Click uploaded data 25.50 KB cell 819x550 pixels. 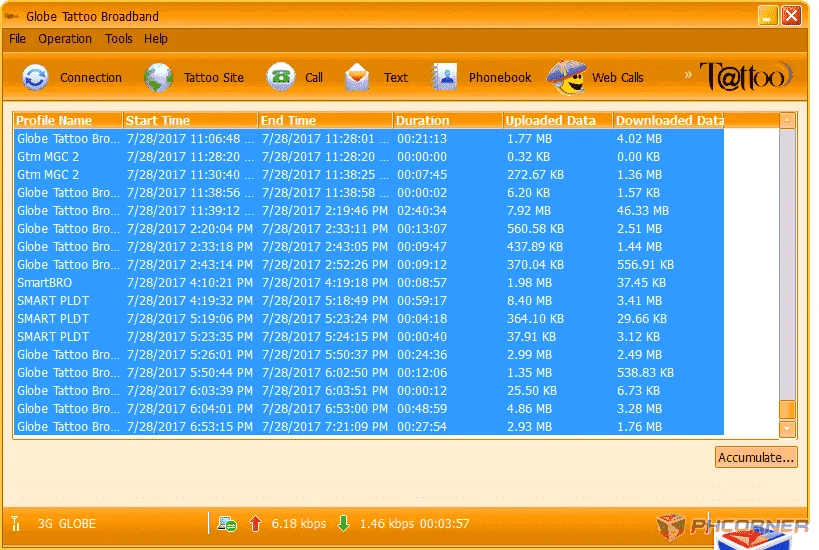[532, 391]
